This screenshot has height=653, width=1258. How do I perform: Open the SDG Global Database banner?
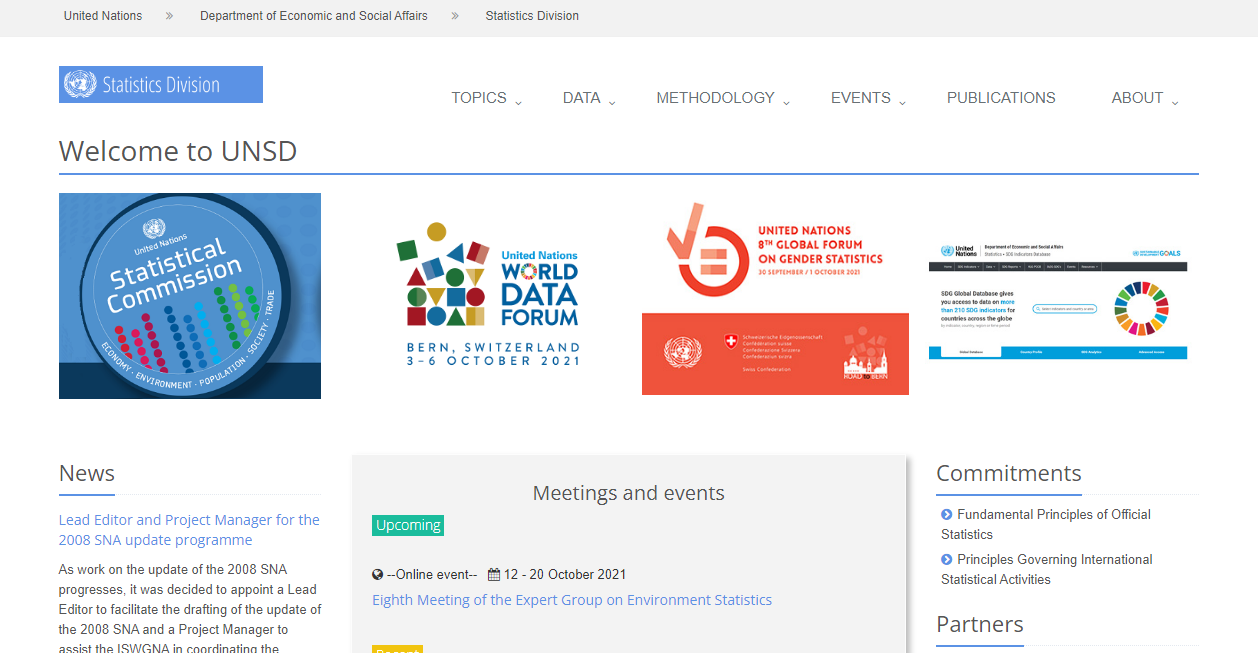point(1058,300)
